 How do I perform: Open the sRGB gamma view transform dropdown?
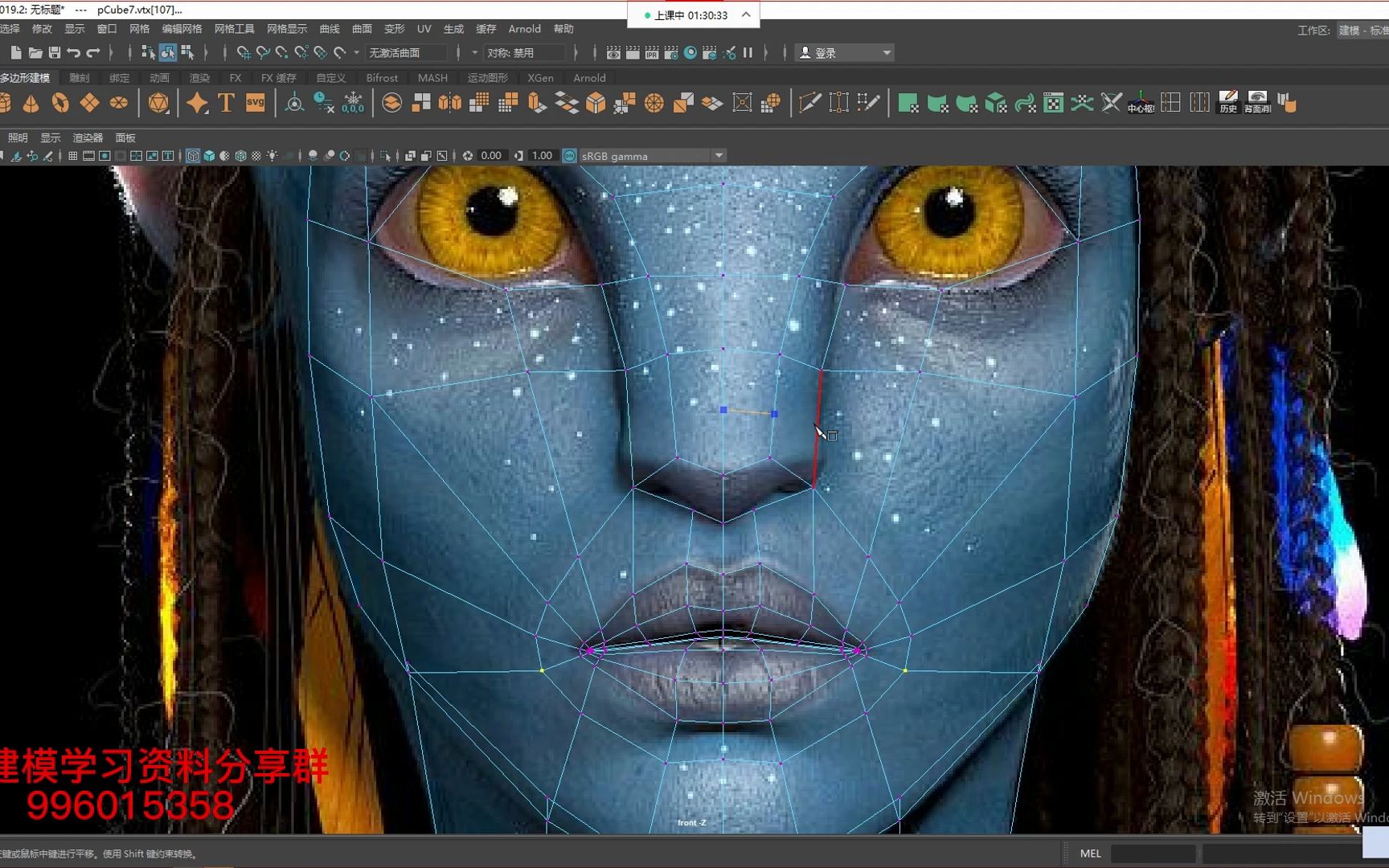point(652,156)
